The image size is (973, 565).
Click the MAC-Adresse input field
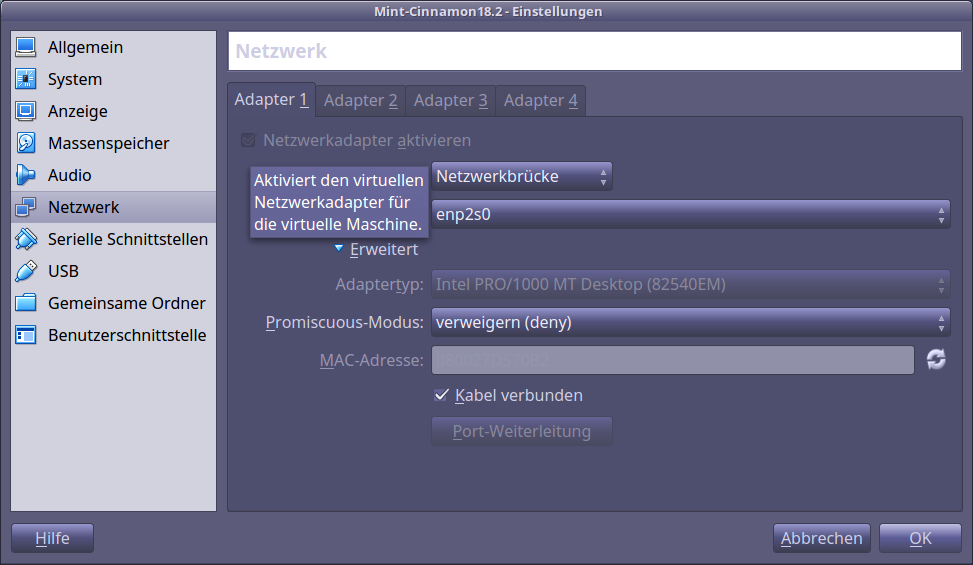click(x=673, y=360)
